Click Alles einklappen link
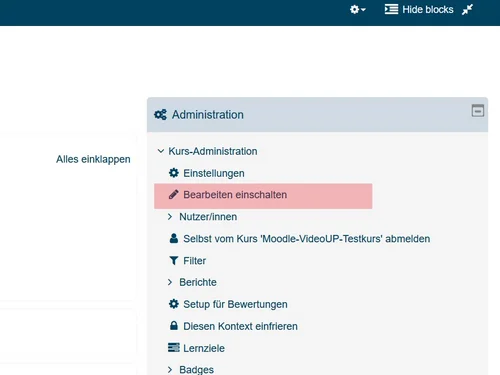Screen dimensions: 500x375 (x=93, y=159)
